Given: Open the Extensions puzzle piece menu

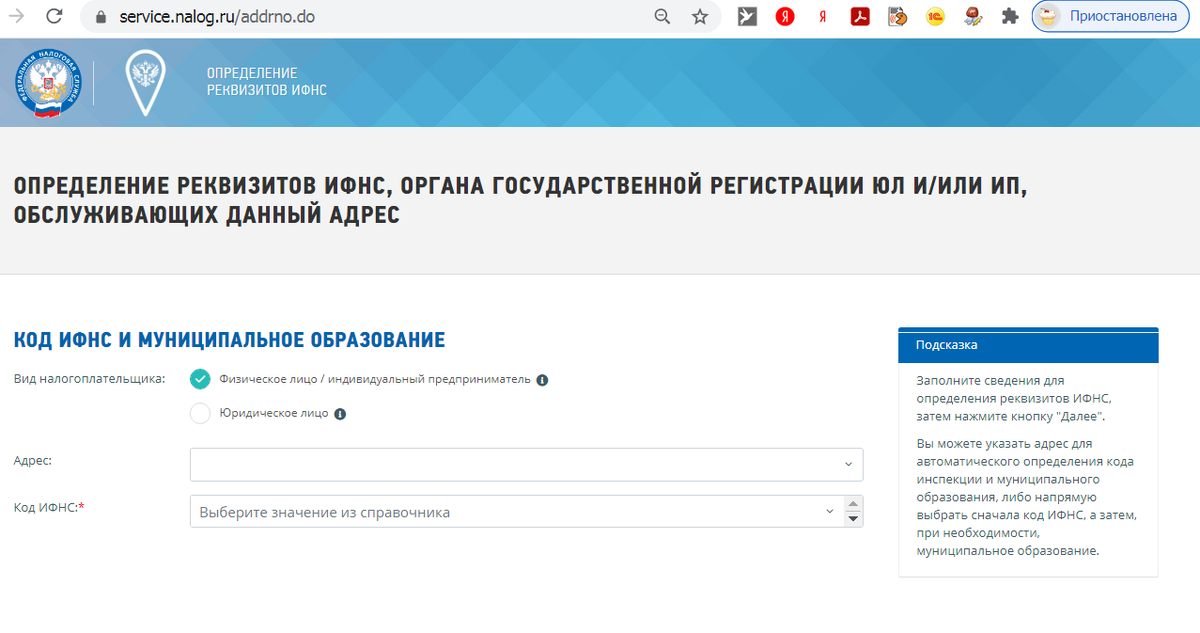Looking at the screenshot, I should click(x=1010, y=16).
